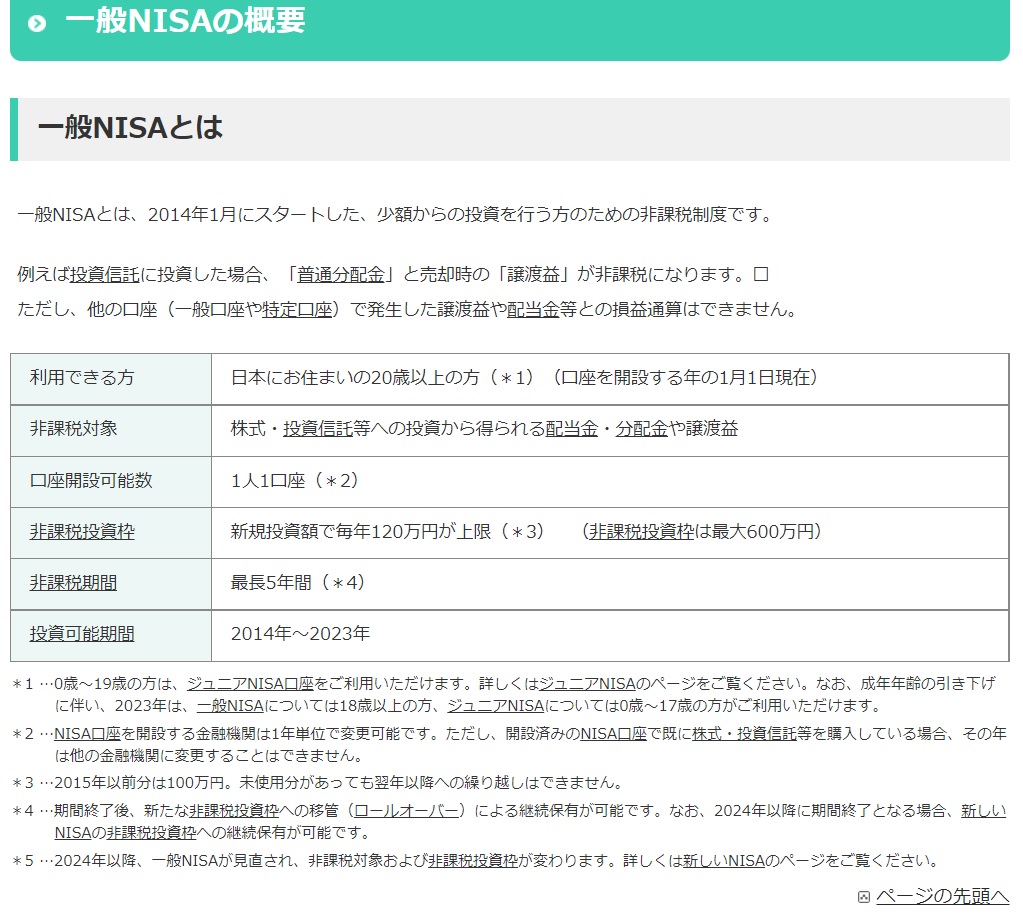Click the small icon next to ページの先頭へ

[x=864, y=897]
